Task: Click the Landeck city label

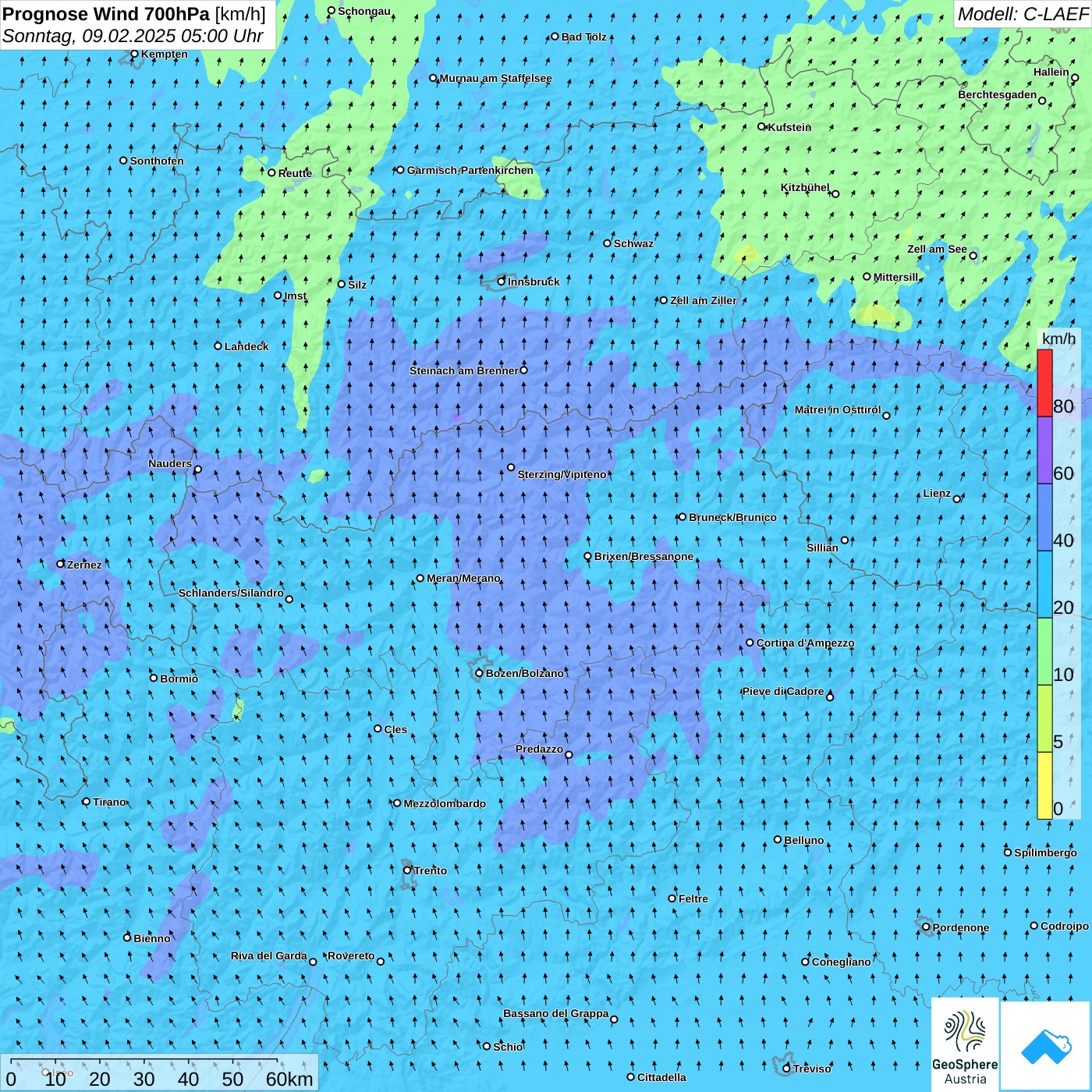Action: (x=246, y=347)
